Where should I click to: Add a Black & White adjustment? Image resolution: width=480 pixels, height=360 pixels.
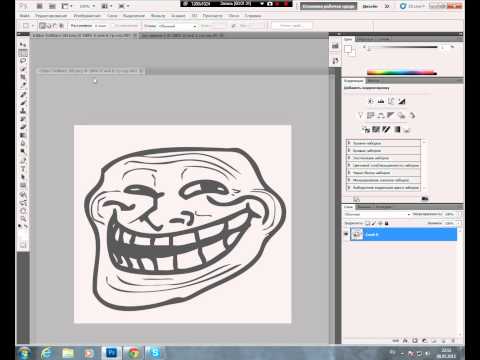(x=391, y=115)
